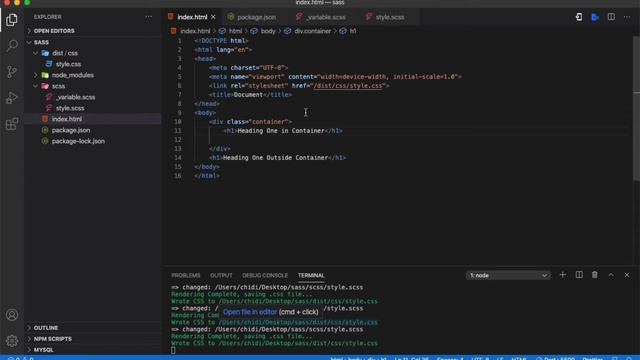Collapse the SASS workspace folder

click(x=93, y=42)
